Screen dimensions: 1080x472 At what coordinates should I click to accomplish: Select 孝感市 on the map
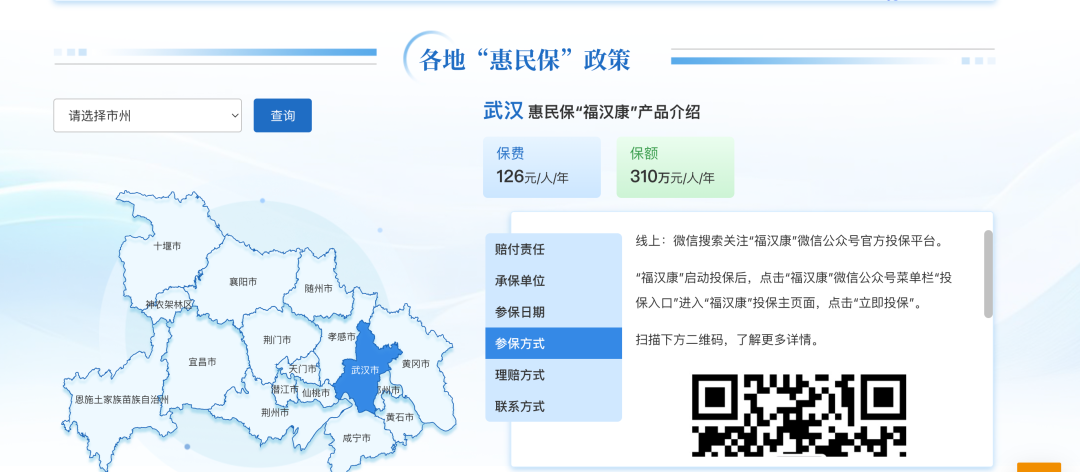342,337
